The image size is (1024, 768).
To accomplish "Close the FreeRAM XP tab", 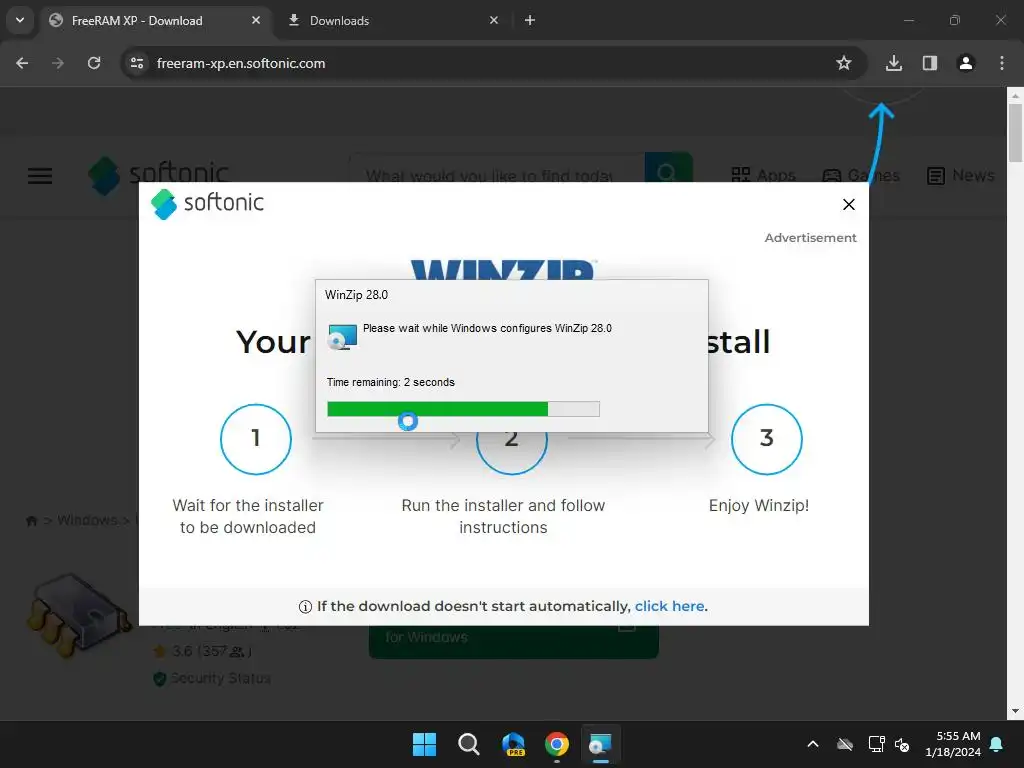I will [x=256, y=20].
